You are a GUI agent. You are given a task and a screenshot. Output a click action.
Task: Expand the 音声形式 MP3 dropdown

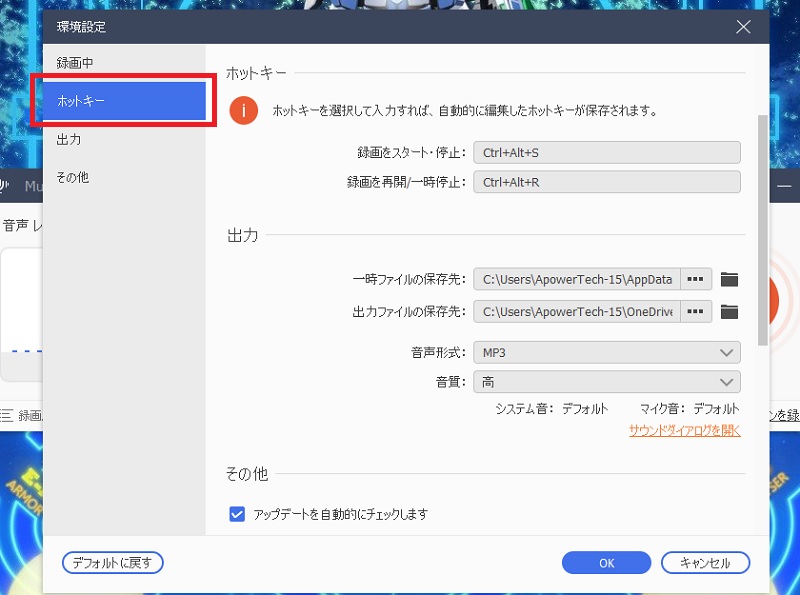(x=607, y=353)
